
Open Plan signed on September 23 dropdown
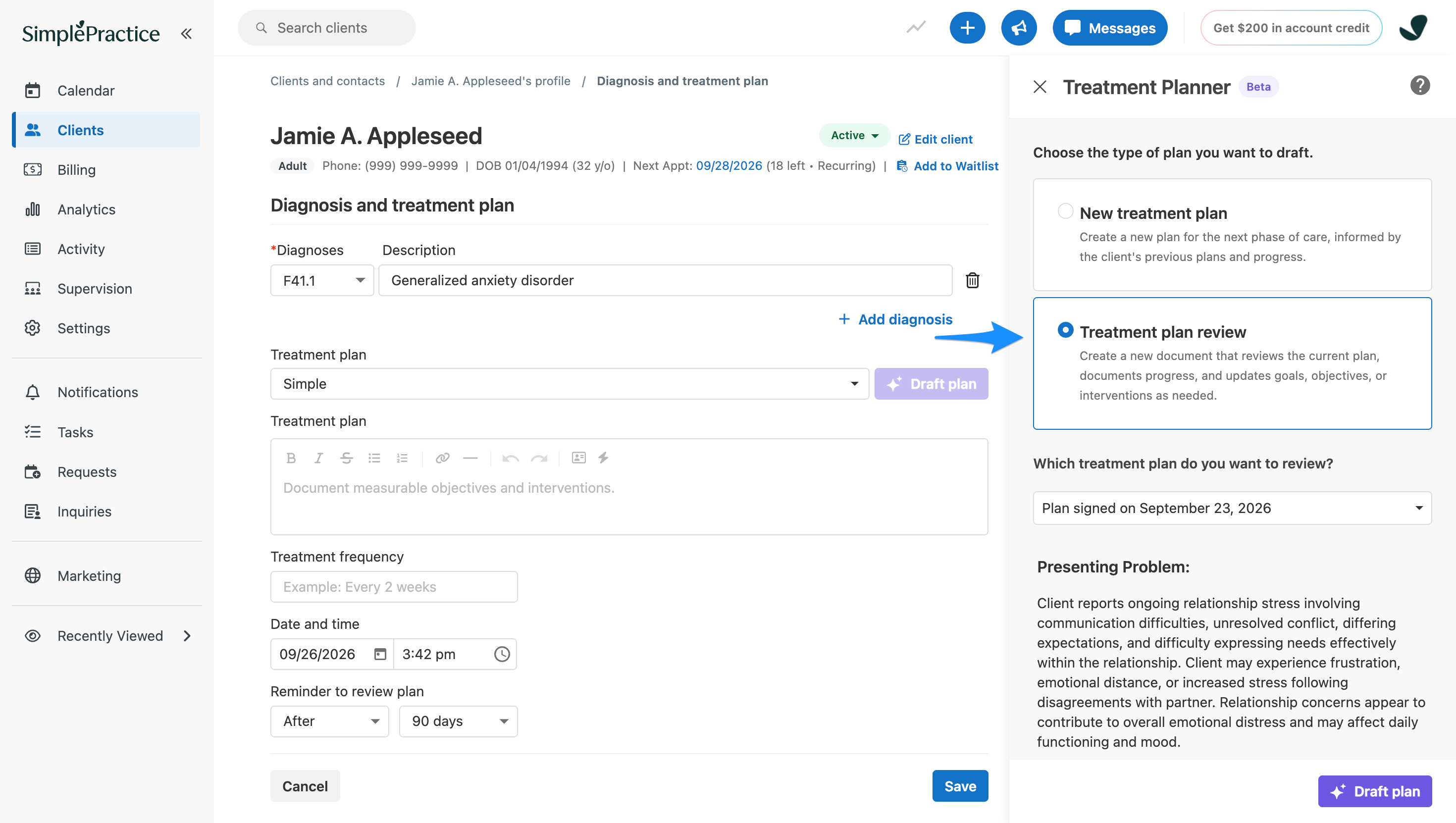coord(1232,508)
